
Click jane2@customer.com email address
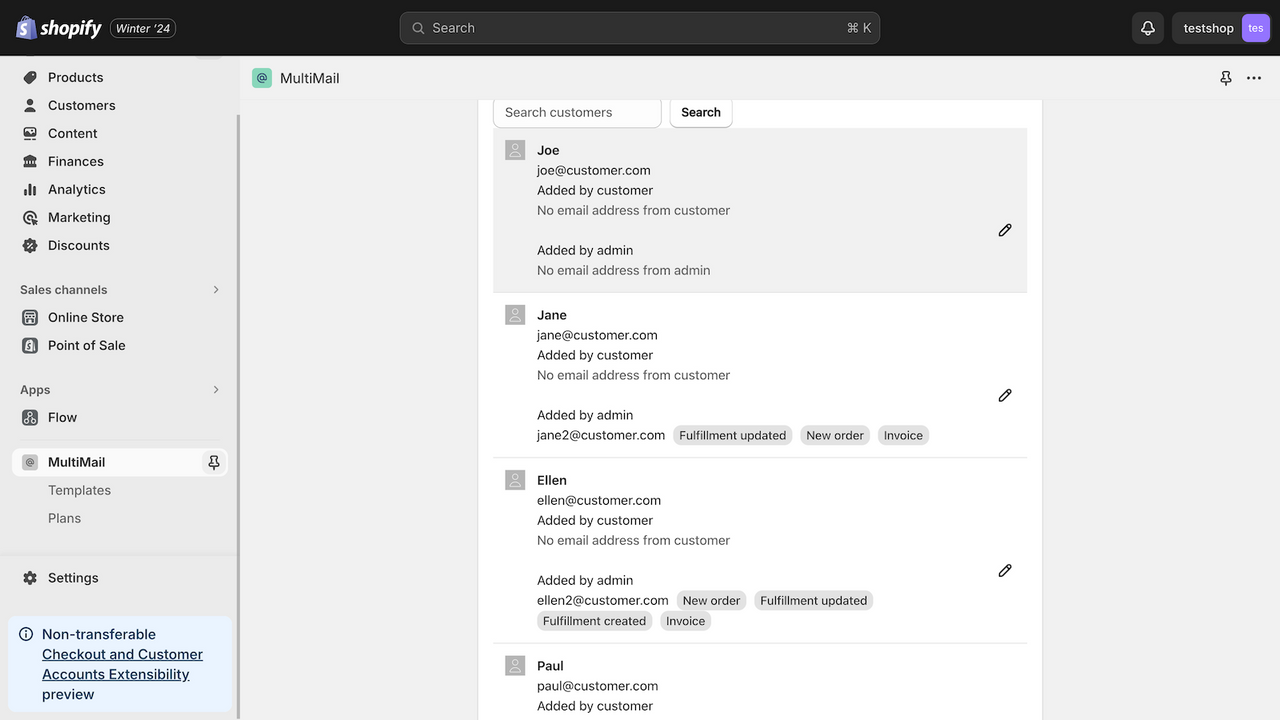601,435
